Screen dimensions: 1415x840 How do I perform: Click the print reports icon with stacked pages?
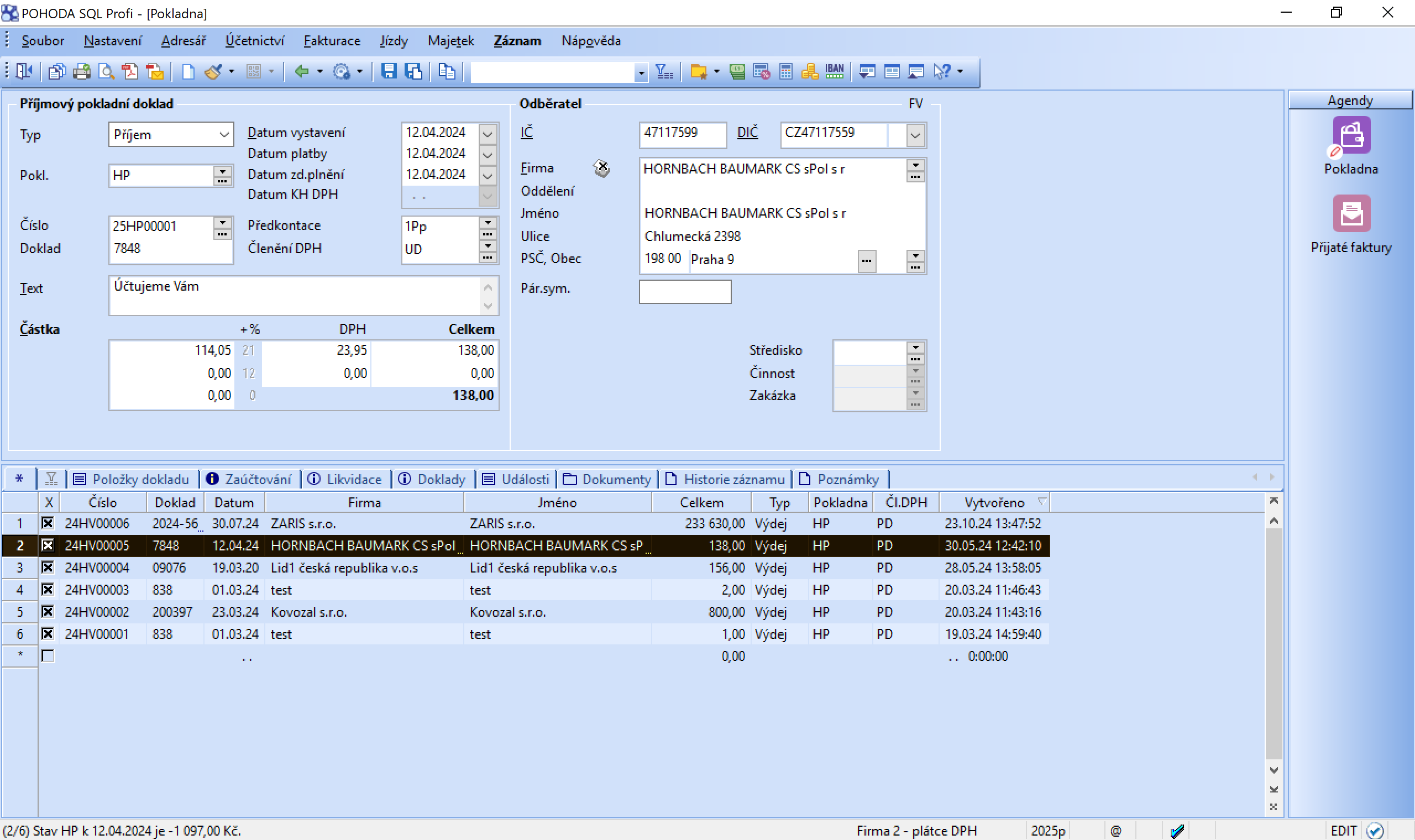56,71
